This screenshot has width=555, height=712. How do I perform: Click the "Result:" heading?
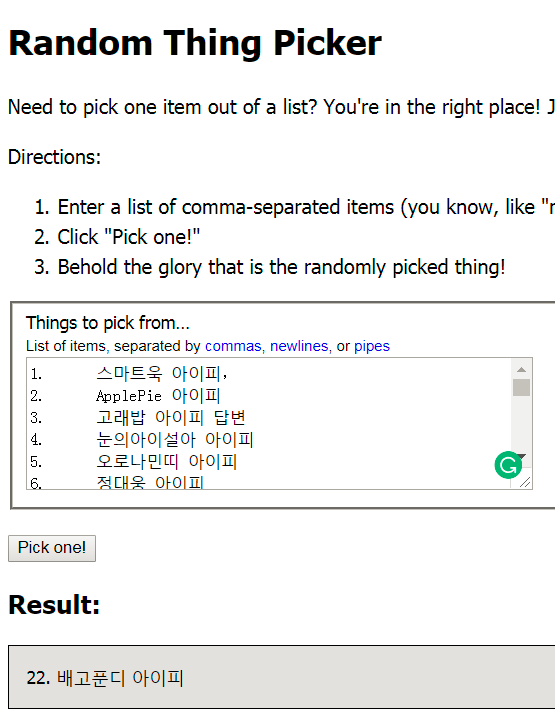point(54,605)
